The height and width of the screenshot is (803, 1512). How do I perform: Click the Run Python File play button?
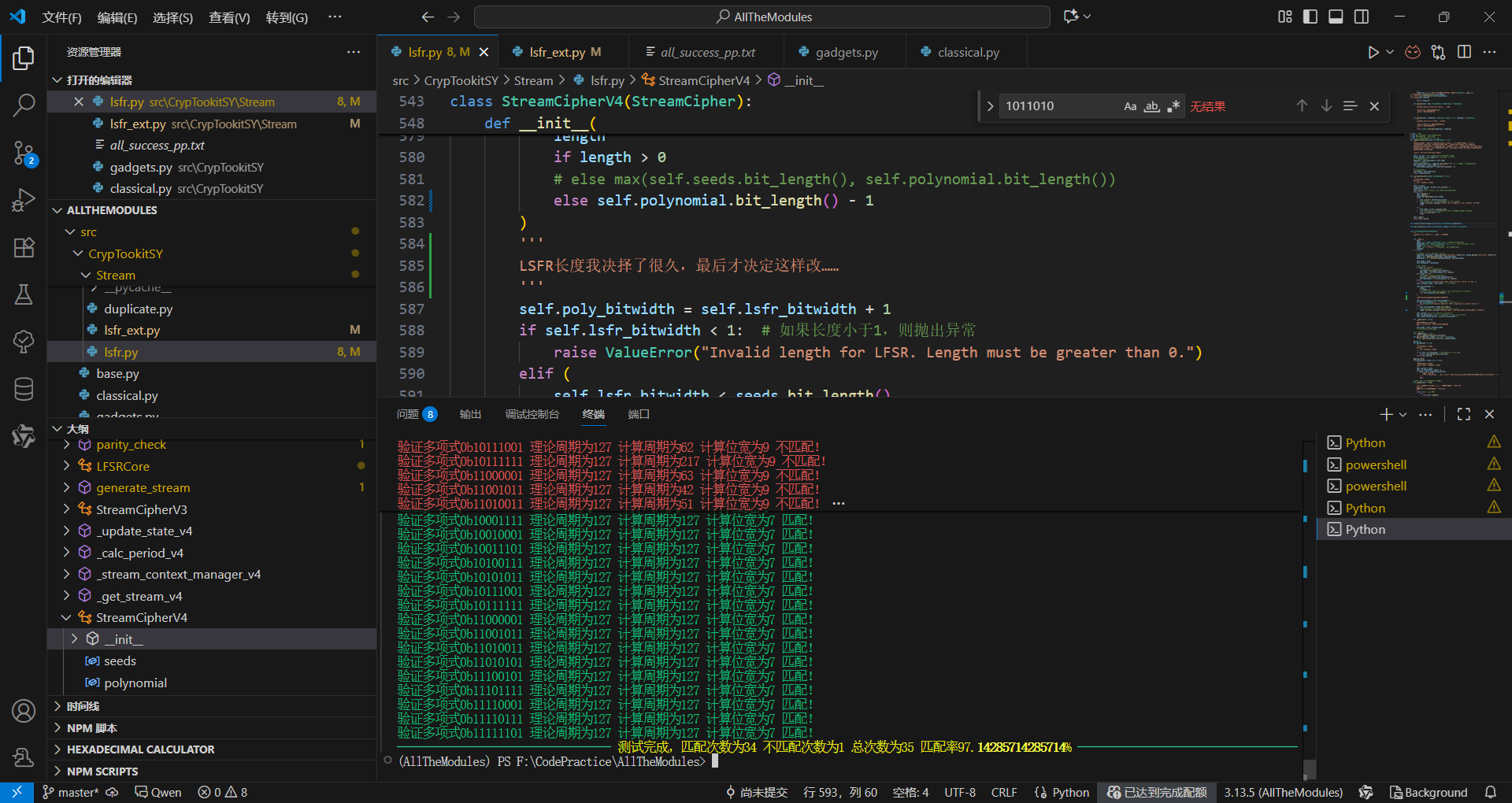coord(1373,52)
